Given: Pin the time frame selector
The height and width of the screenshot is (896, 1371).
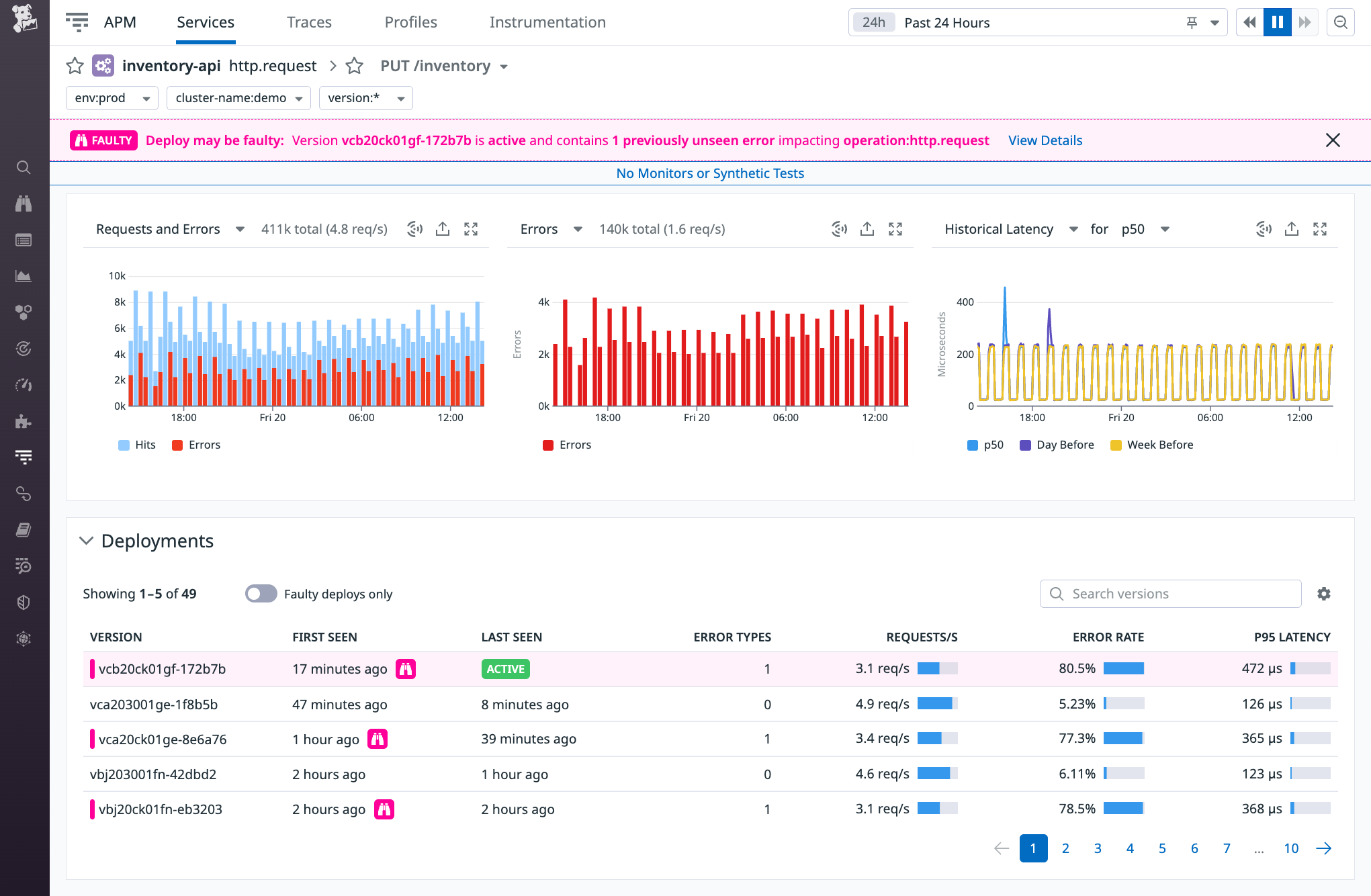Looking at the screenshot, I should [x=1191, y=22].
